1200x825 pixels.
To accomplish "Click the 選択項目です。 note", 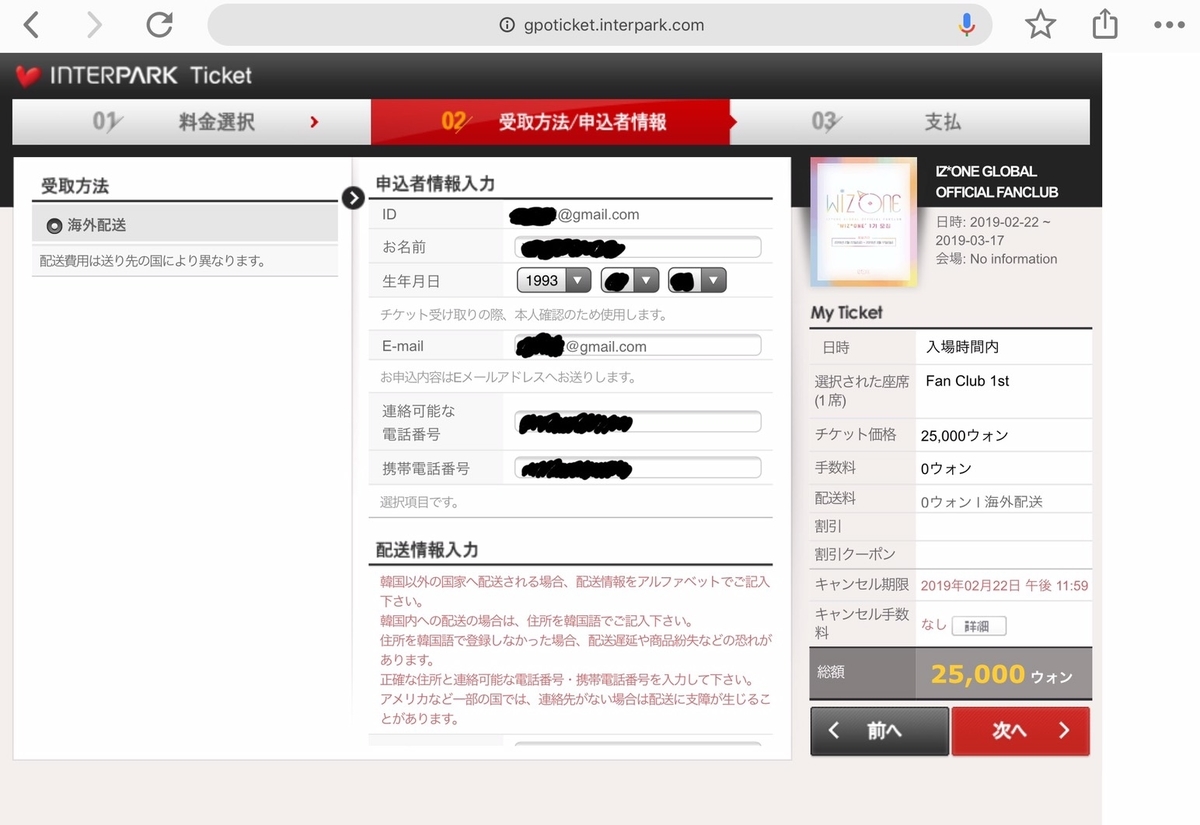I will (x=419, y=502).
